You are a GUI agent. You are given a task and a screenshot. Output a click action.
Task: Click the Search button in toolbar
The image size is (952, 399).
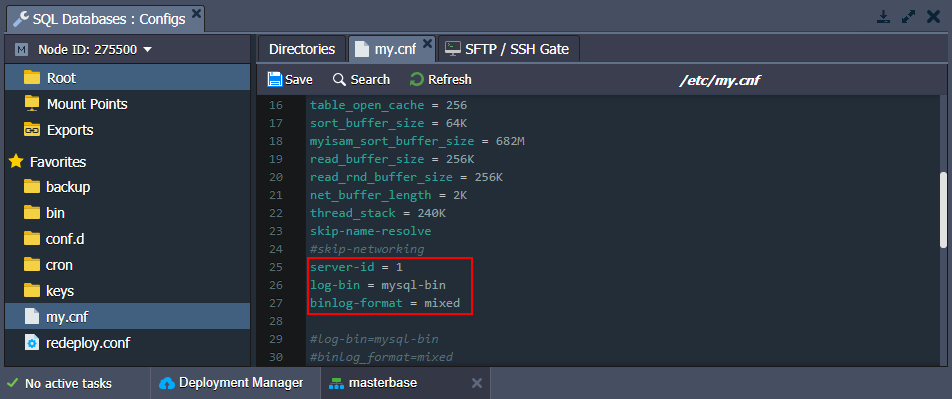point(361,80)
